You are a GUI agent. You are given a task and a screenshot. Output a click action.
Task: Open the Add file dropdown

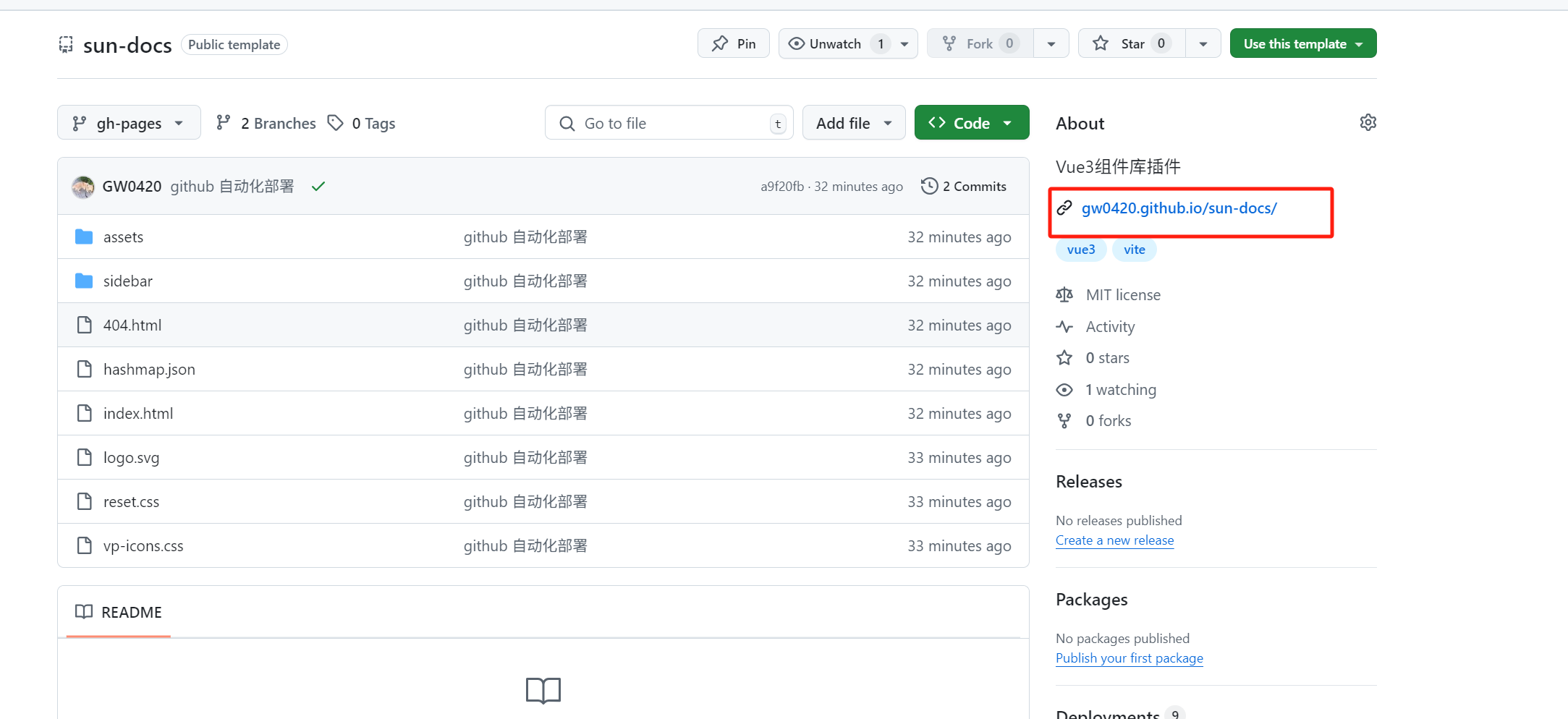[854, 123]
